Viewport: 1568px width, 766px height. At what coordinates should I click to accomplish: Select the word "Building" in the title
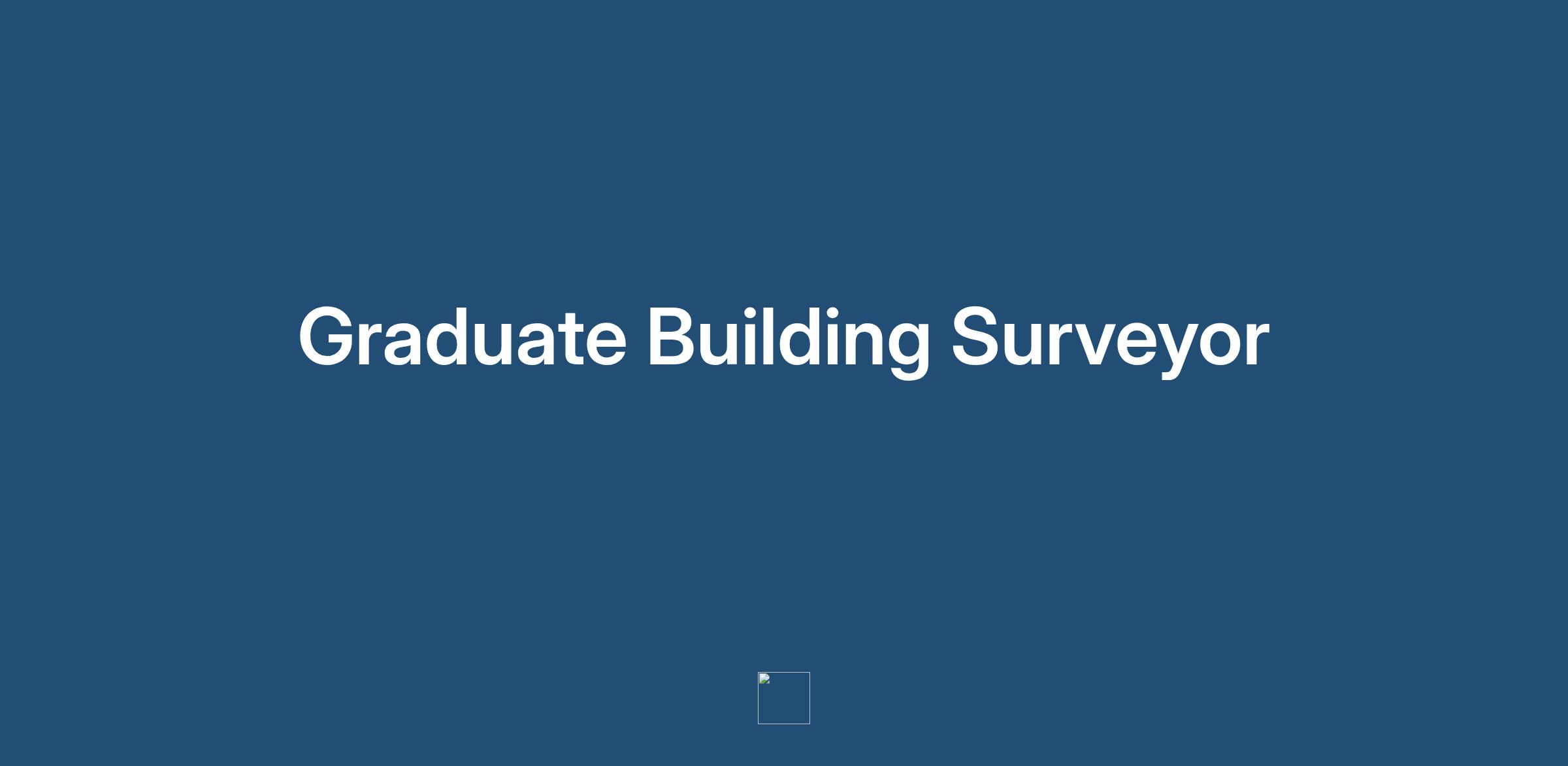pyautogui.click(x=788, y=337)
